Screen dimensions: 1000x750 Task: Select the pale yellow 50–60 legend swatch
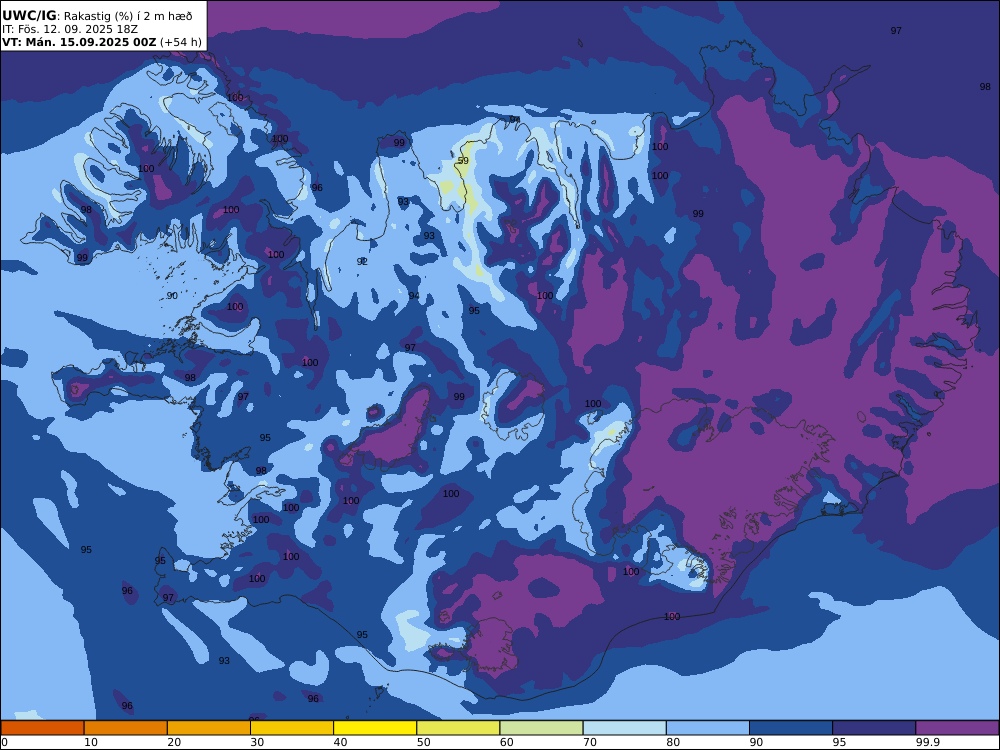[x=458, y=728]
